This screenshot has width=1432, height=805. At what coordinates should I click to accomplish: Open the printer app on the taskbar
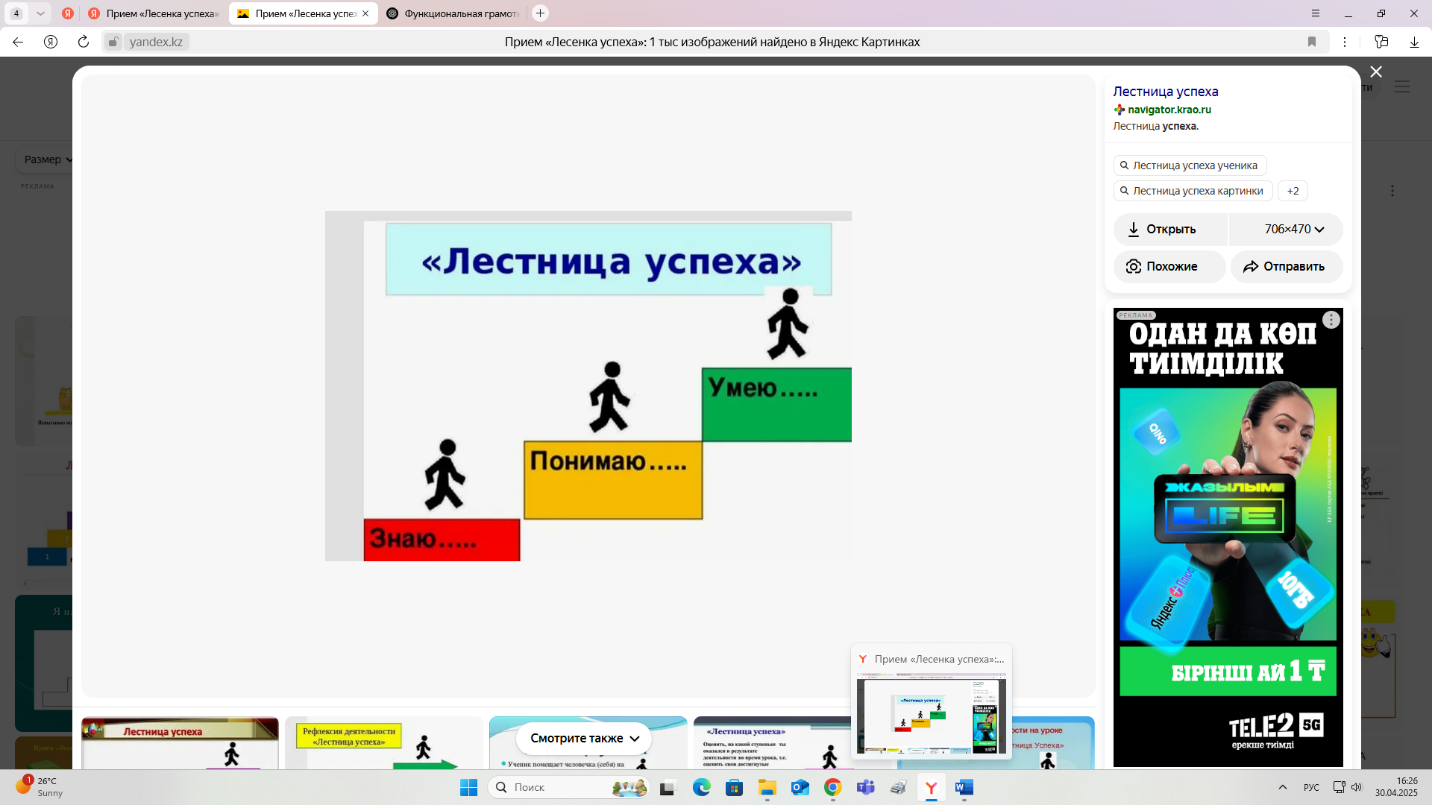[x=898, y=788]
